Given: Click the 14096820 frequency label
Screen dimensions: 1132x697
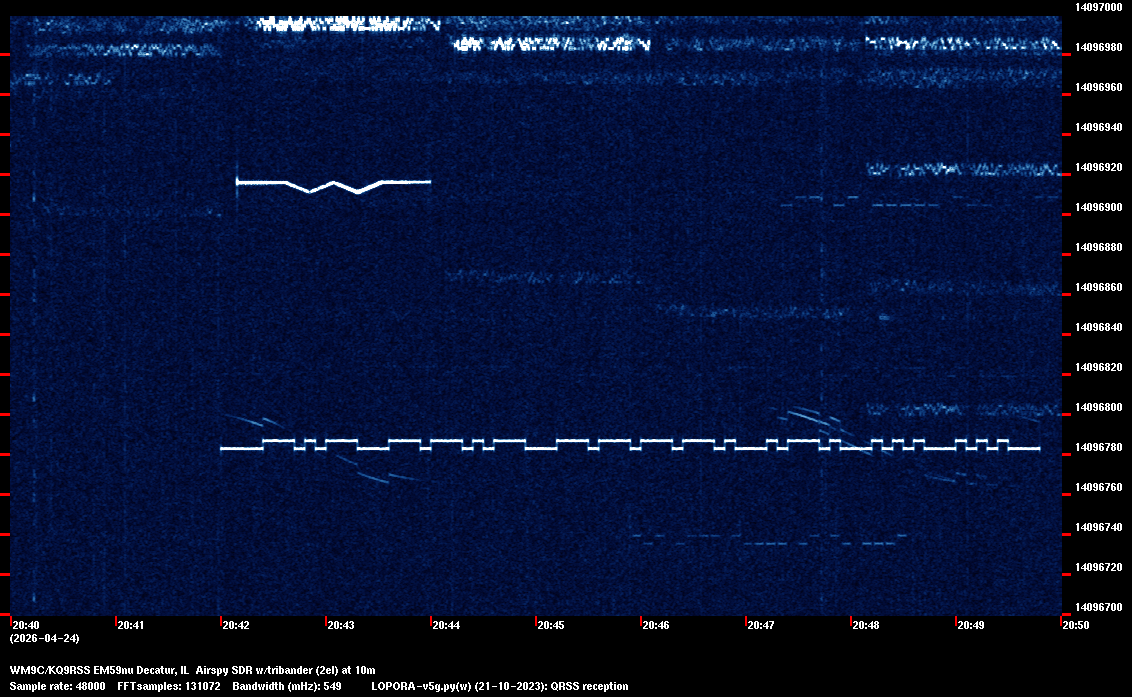Looking at the screenshot, I should tap(1099, 367).
